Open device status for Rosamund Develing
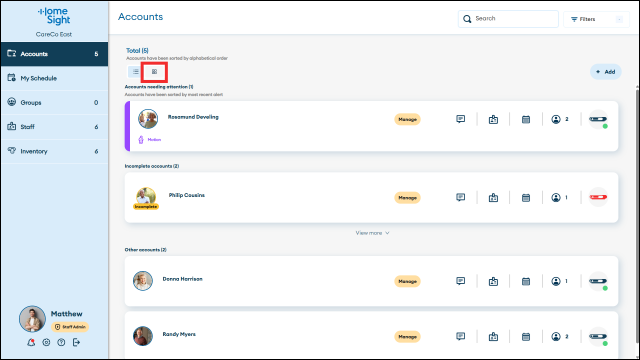 pos(598,120)
